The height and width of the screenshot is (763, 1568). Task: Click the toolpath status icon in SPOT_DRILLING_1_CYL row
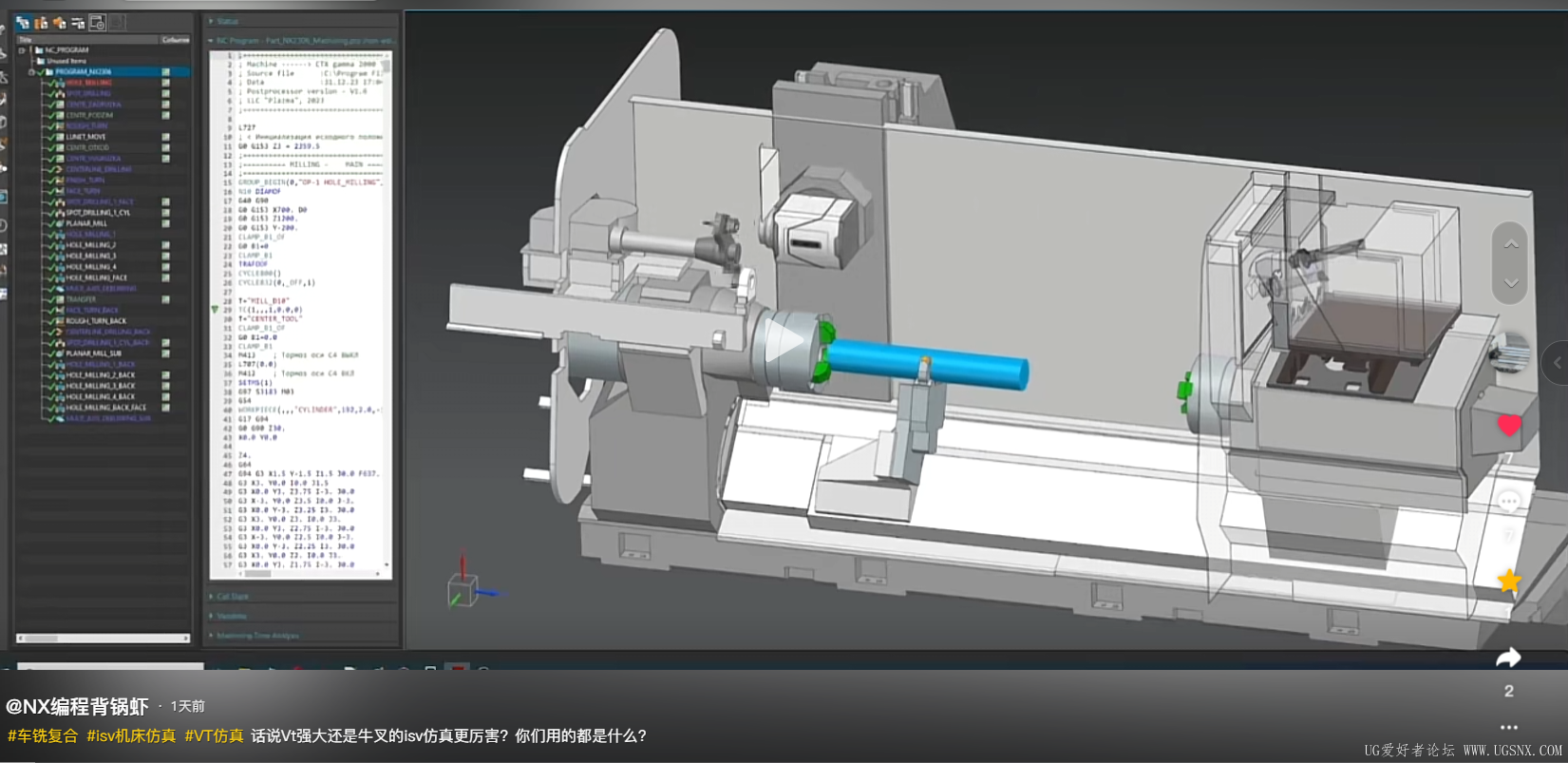tap(165, 213)
